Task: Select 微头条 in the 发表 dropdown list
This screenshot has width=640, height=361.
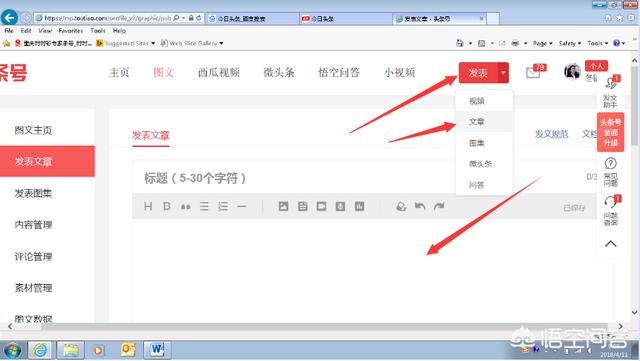Action: [484, 164]
